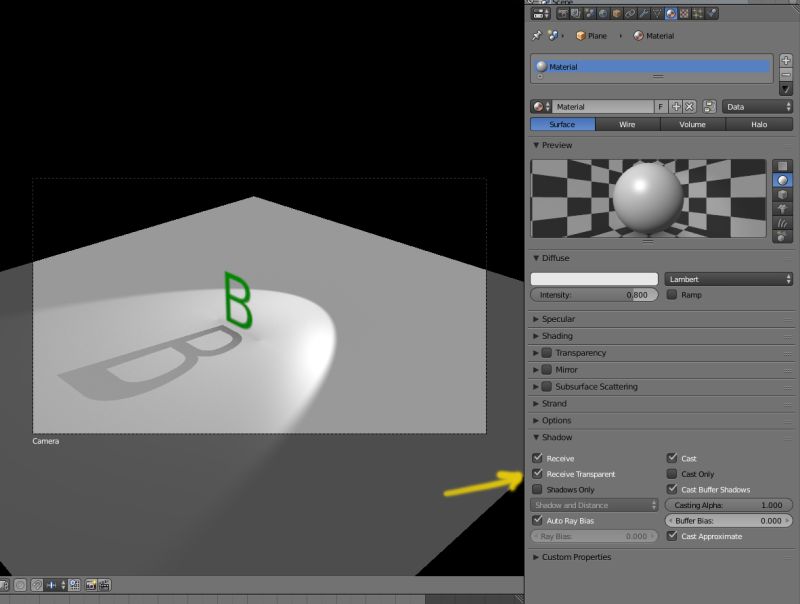Click the OpenGL render animation clapper icon
The image size is (800, 604).
(104, 585)
